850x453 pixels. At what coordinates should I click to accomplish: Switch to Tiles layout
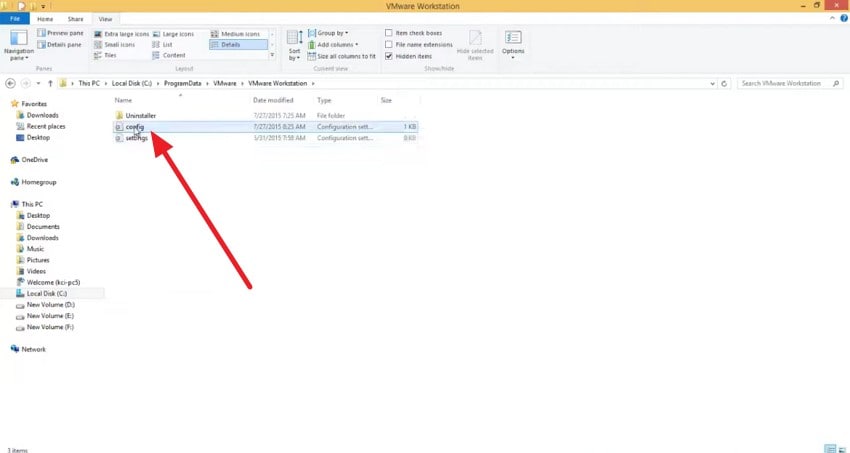coord(105,55)
